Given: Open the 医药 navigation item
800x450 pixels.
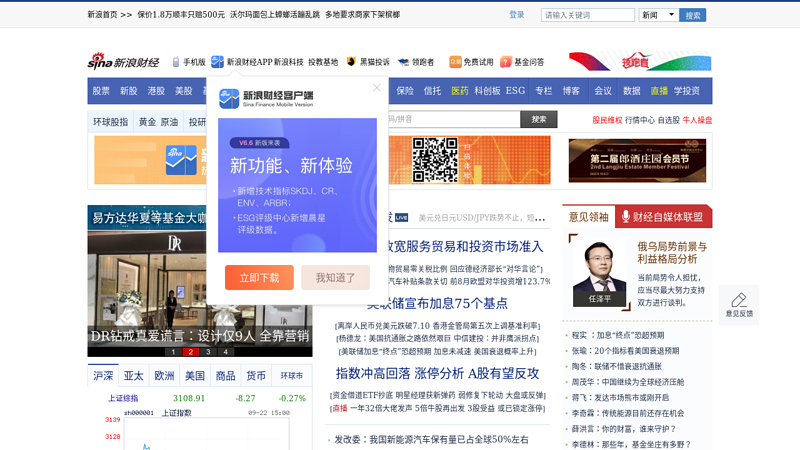Looking at the screenshot, I should (460, 91).
